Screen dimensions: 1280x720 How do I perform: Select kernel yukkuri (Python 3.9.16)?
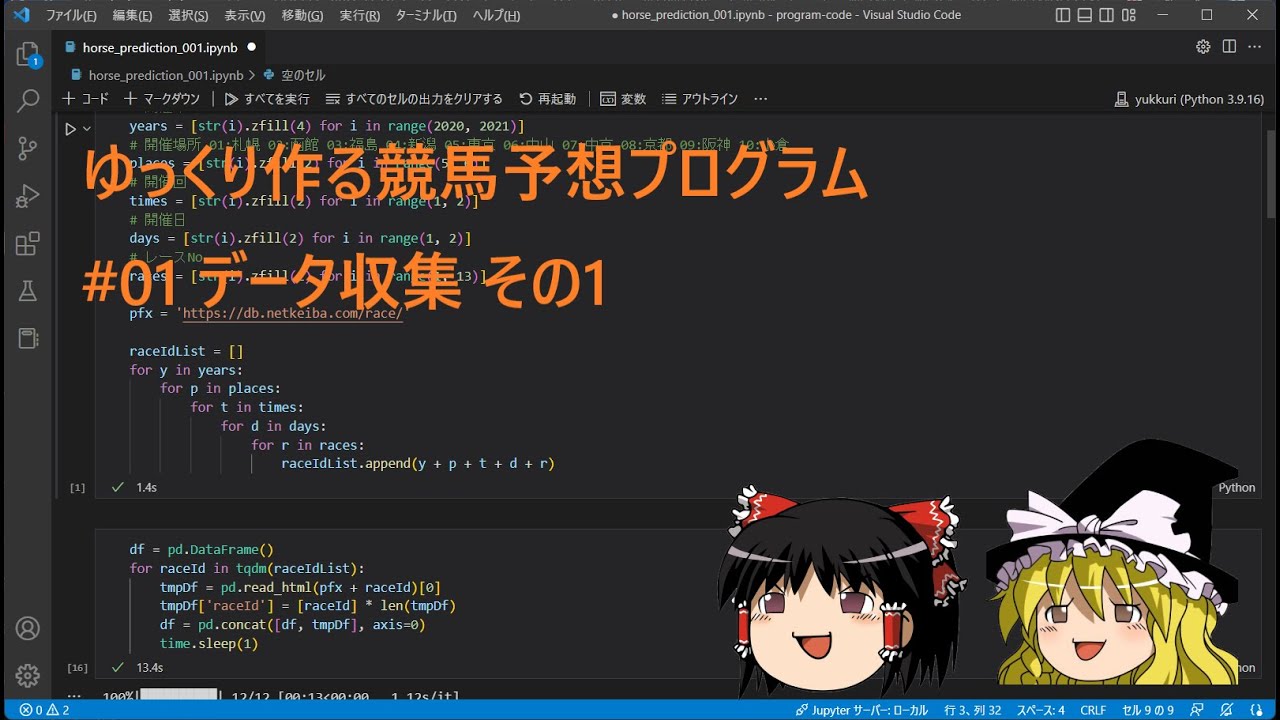pyautogui.click(x=1189, y=99)
